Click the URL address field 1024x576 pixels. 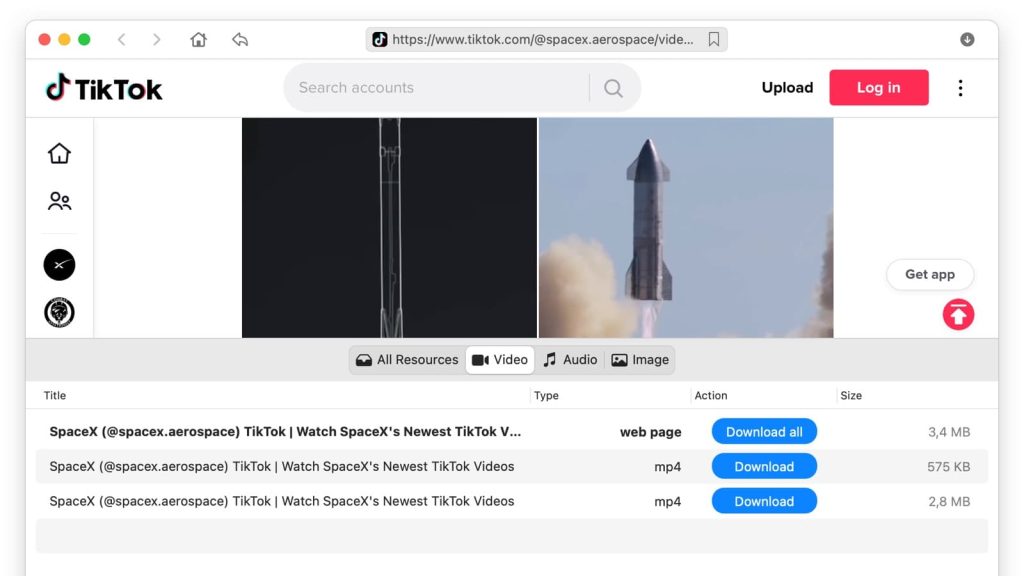(x=546, y=40)
